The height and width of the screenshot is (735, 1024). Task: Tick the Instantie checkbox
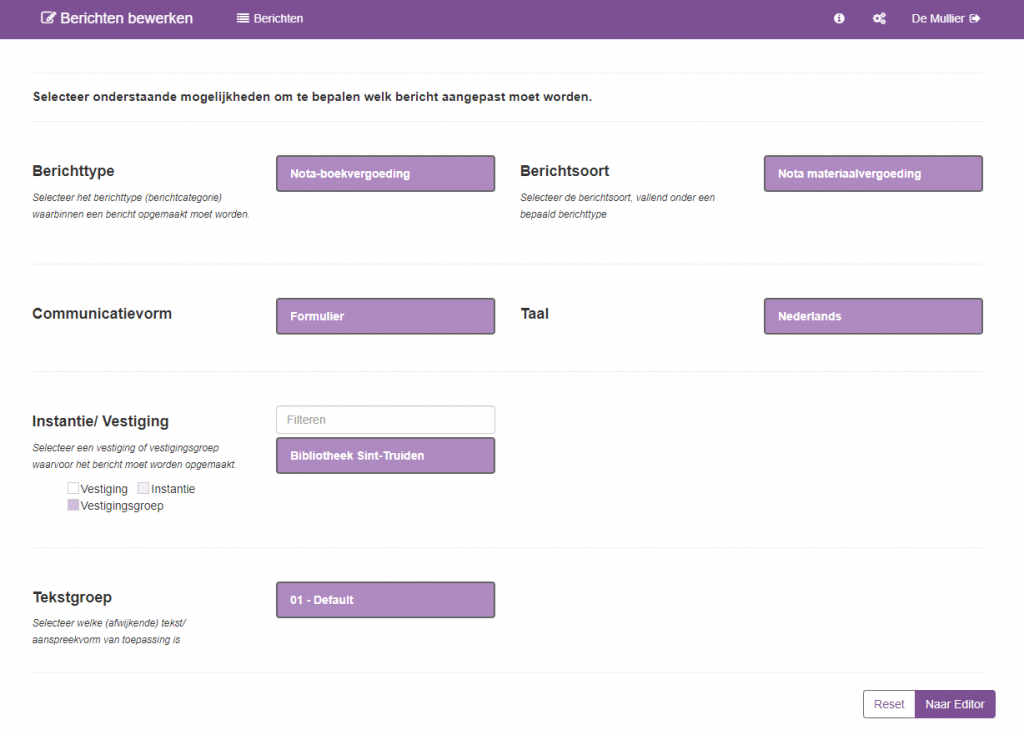point(143,489)
